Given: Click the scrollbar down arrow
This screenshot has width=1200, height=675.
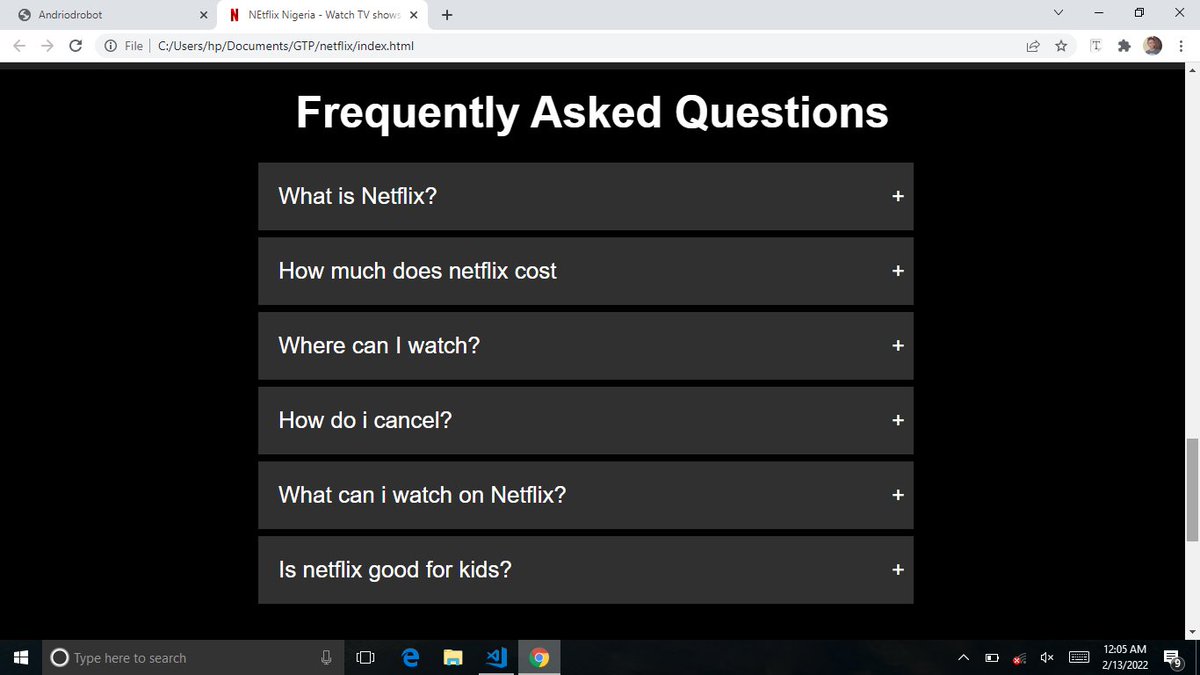Looking at the screenshot, I should tap(1191, 632).
